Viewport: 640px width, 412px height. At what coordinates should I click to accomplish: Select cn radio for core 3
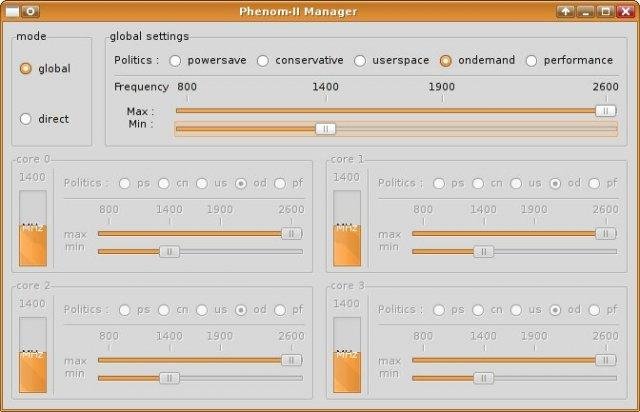pyautogui.click(x=478, y=310)
